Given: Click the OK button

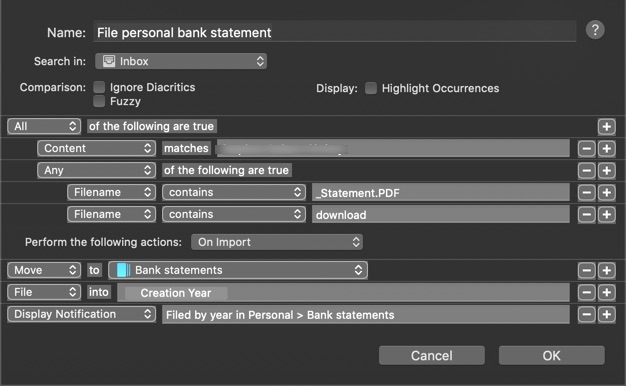Looking at the screenshot, I should pos(551,355).
